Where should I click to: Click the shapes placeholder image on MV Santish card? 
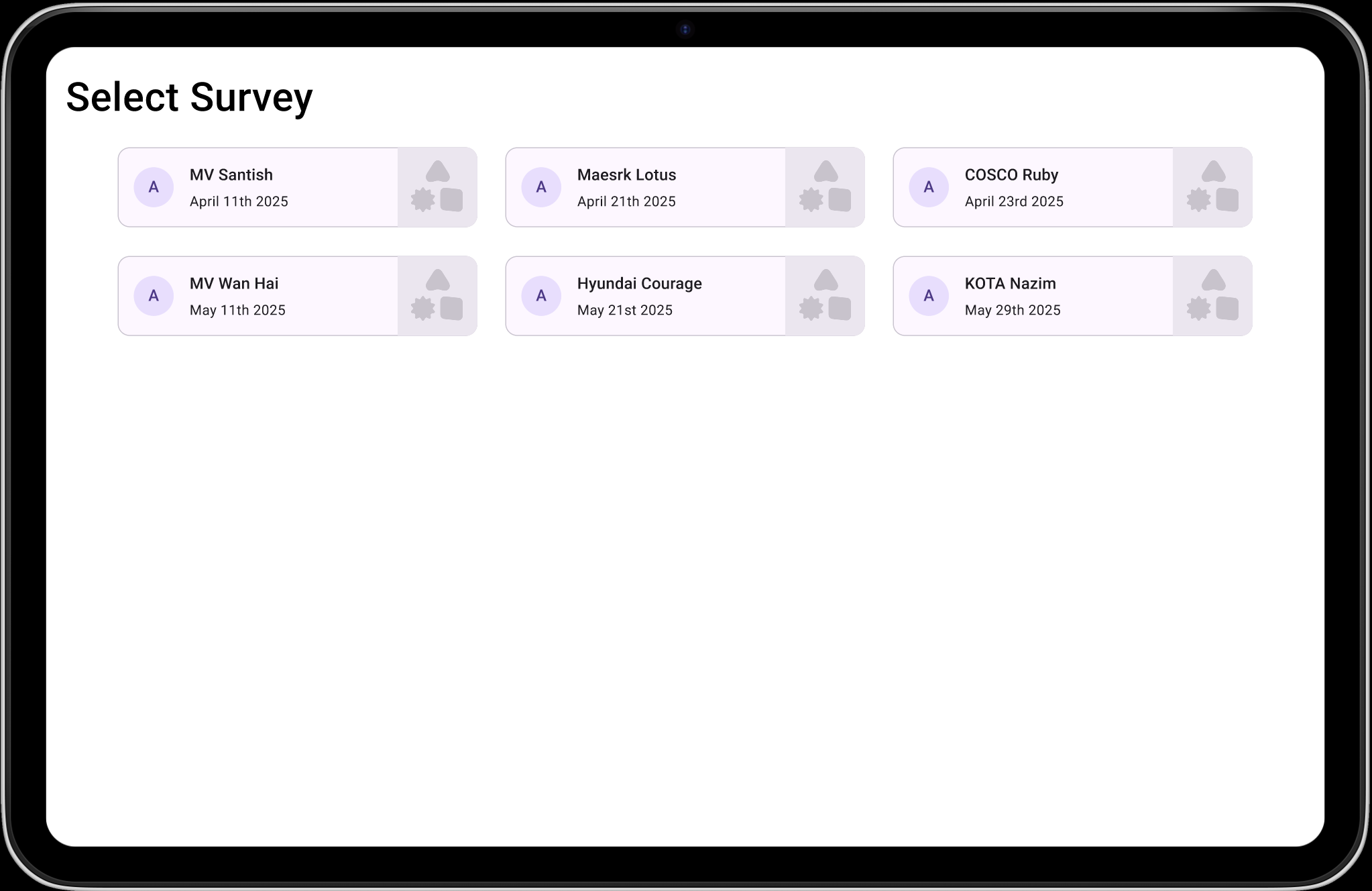tap(437, 187)
